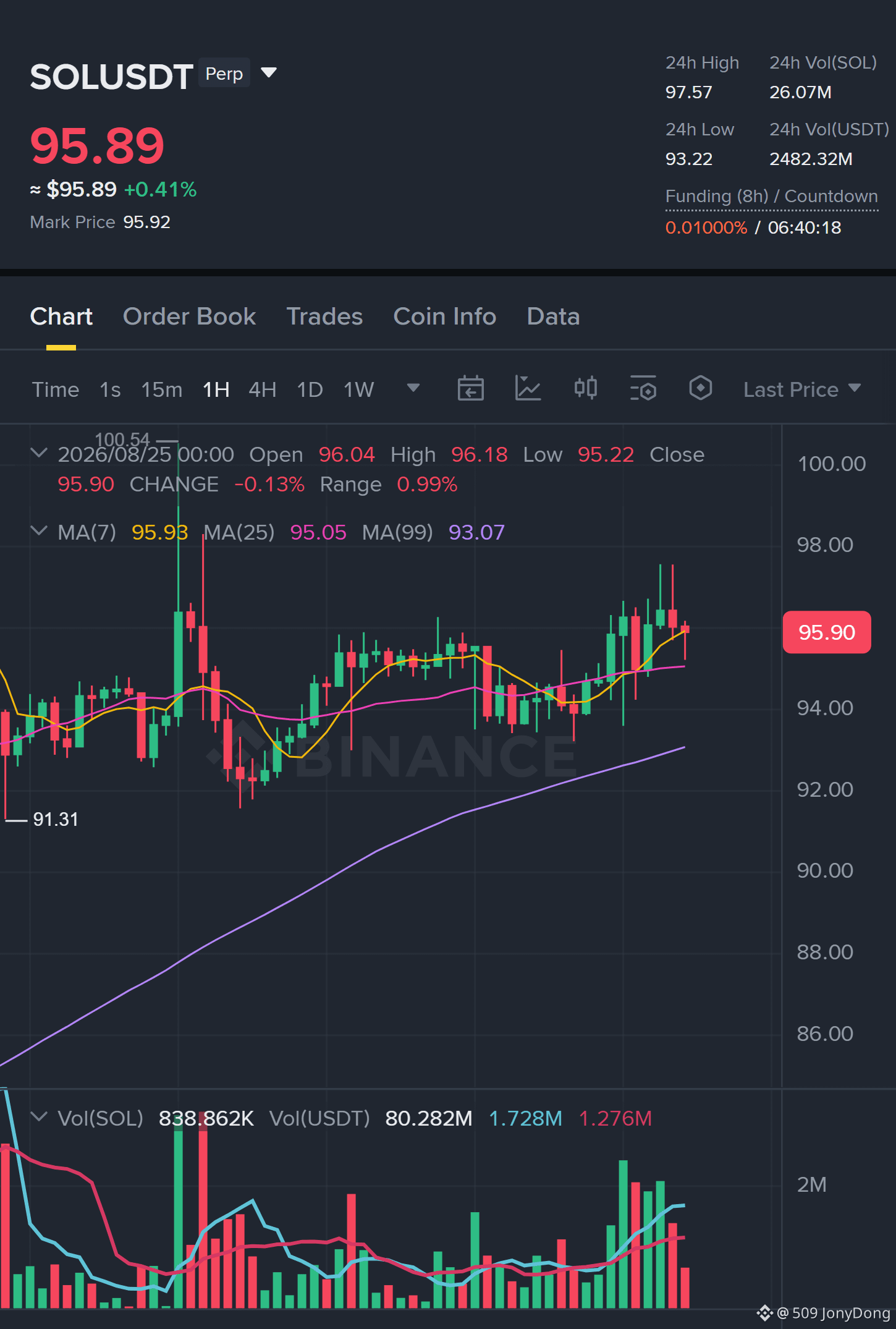
Task: Collapse the MA indicator legend
Action: click(x=39, y=531)
